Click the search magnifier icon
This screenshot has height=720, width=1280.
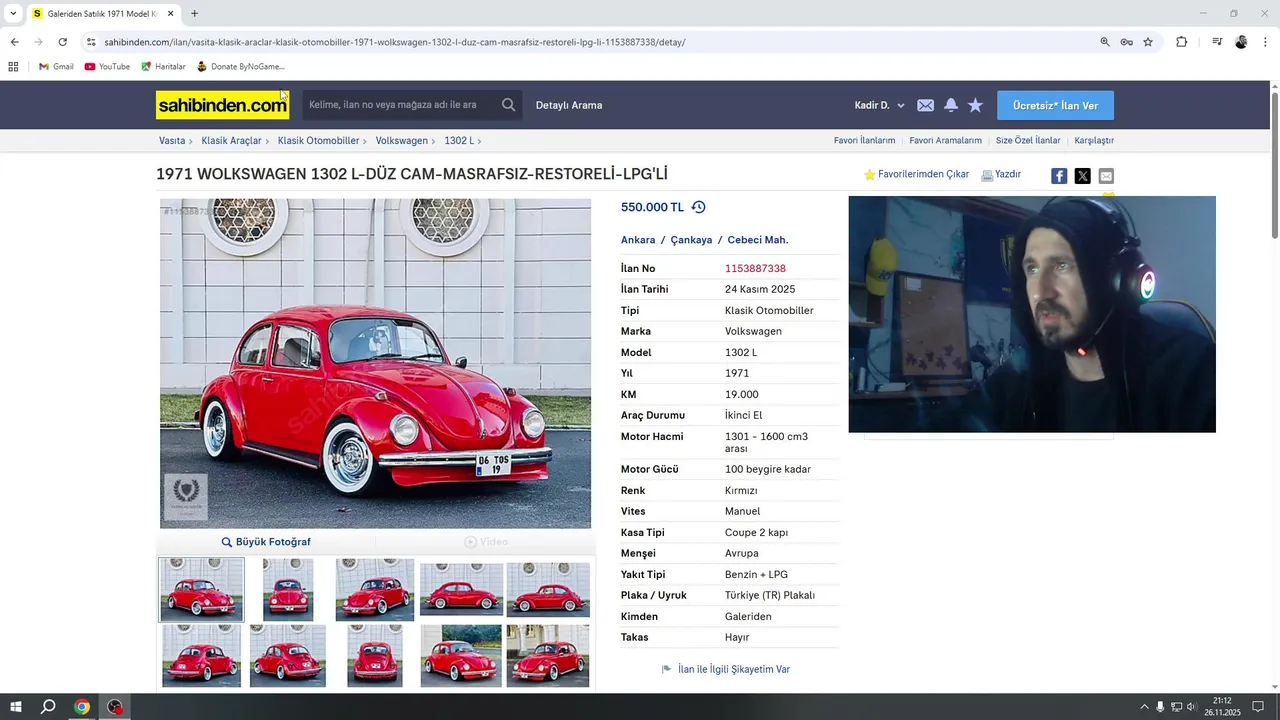[x=508, y=105]
